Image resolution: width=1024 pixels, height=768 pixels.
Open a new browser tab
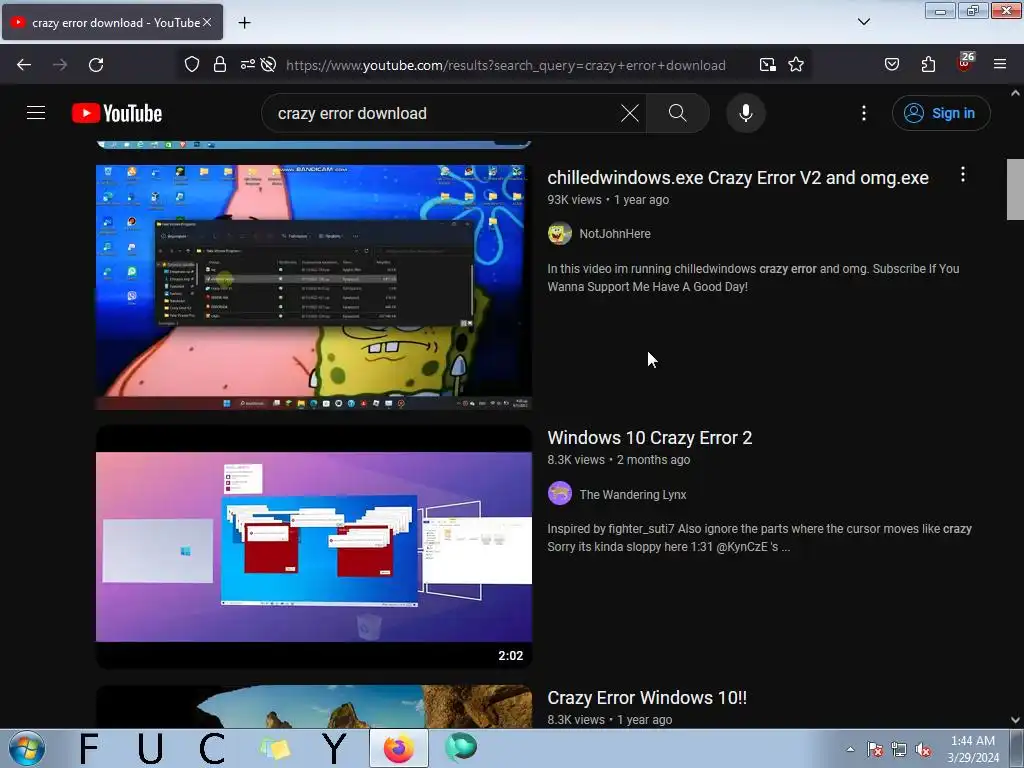244,23
